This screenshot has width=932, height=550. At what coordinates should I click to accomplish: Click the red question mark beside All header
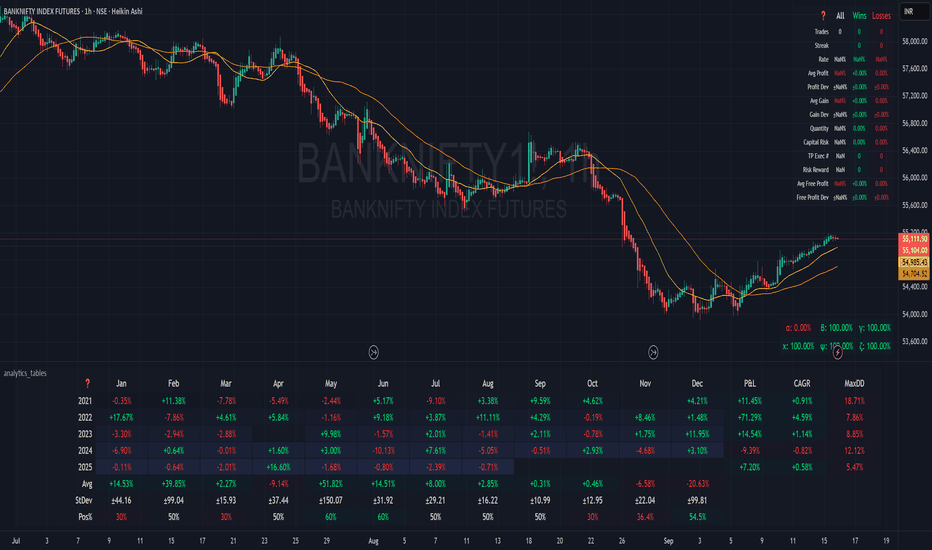pos(822,16)
